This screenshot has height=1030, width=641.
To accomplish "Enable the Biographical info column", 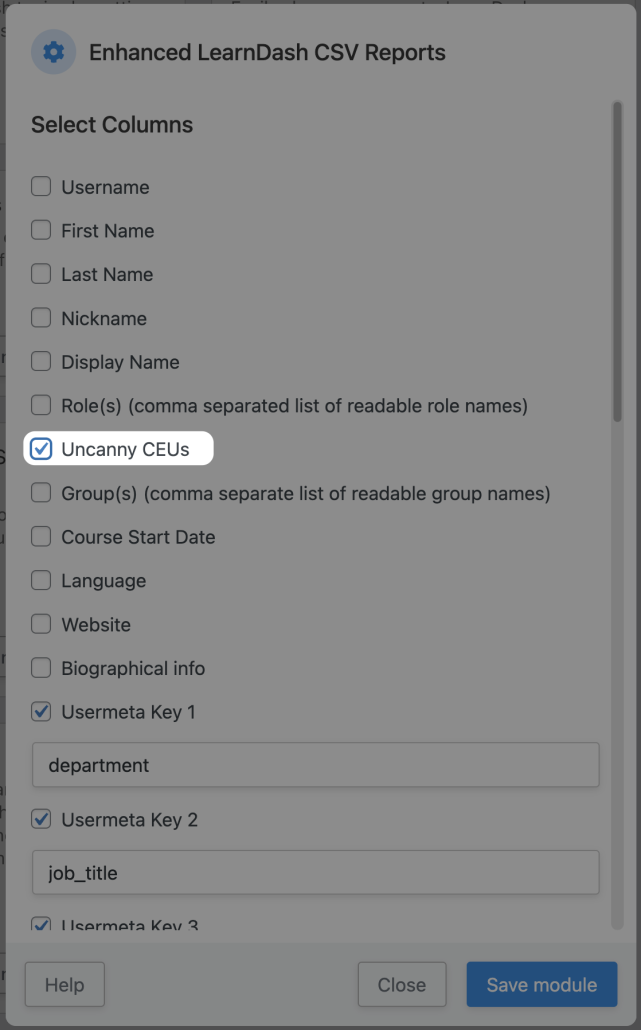I will [x=41, y=668].
